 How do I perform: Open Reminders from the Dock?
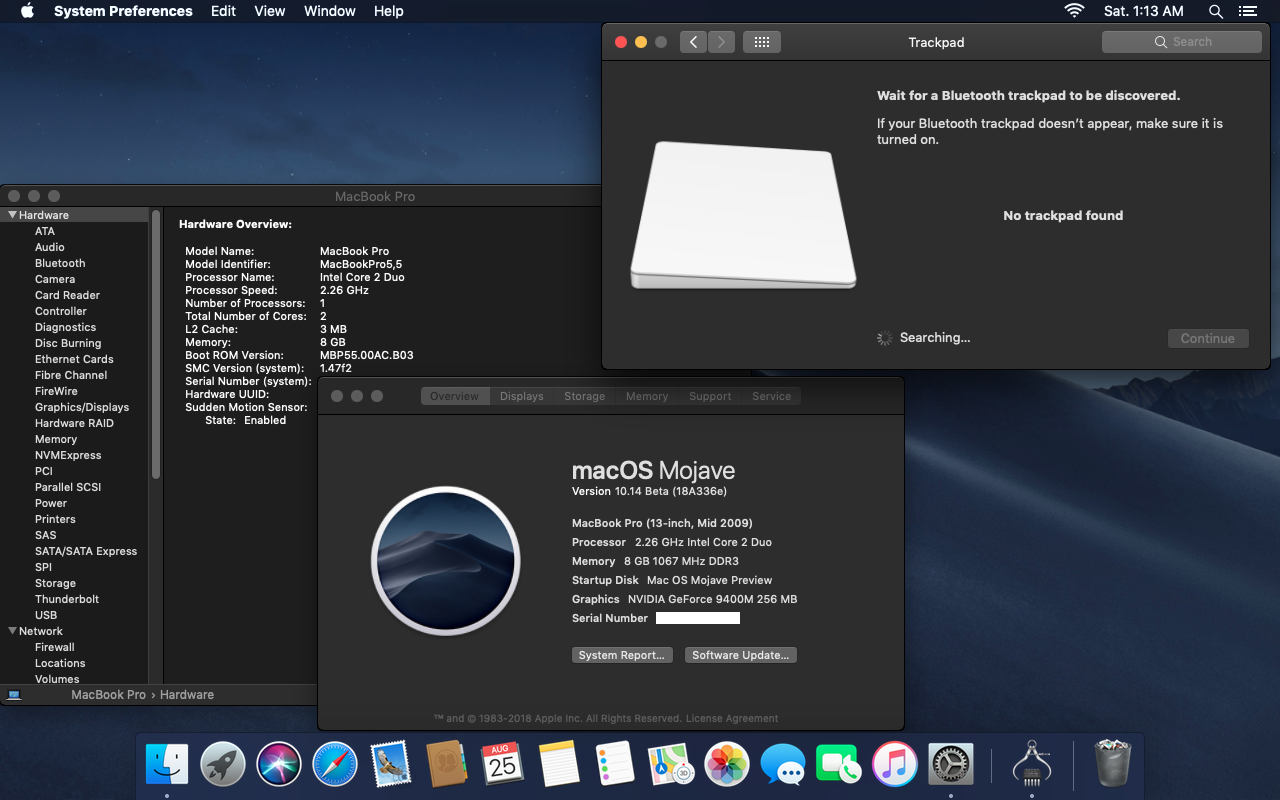coord(615,765)
